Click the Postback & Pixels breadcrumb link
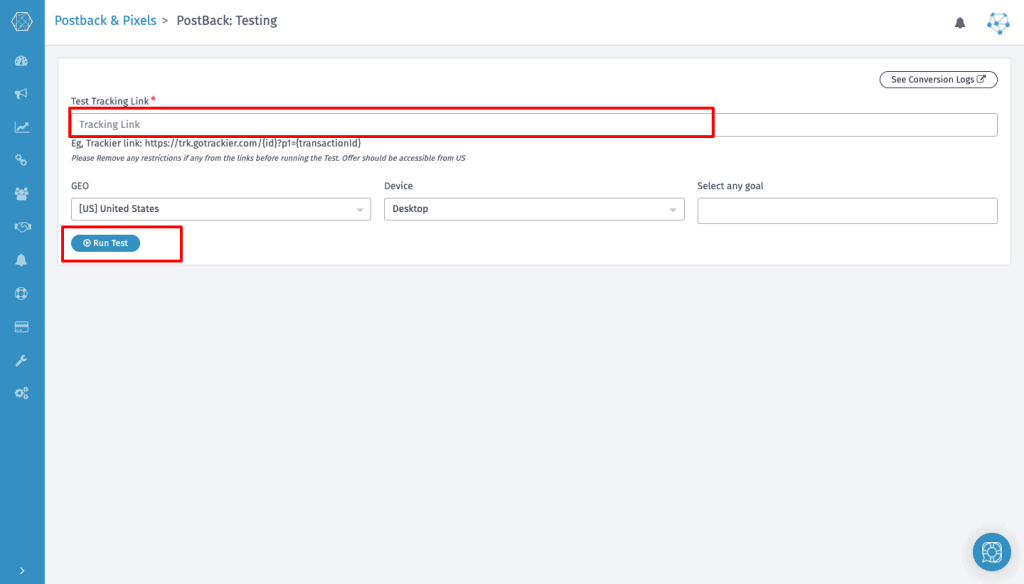Screen dimensions: 1024x584 [105, 21]
